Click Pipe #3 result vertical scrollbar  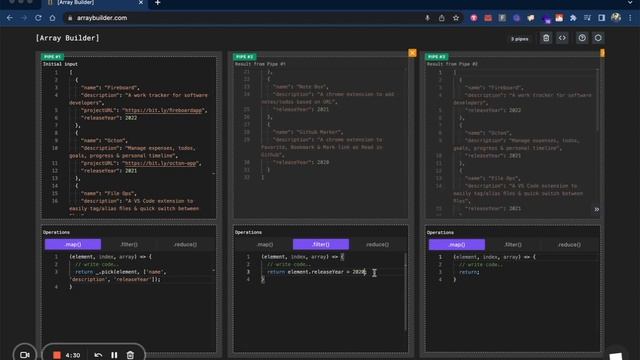pos(598,100)
